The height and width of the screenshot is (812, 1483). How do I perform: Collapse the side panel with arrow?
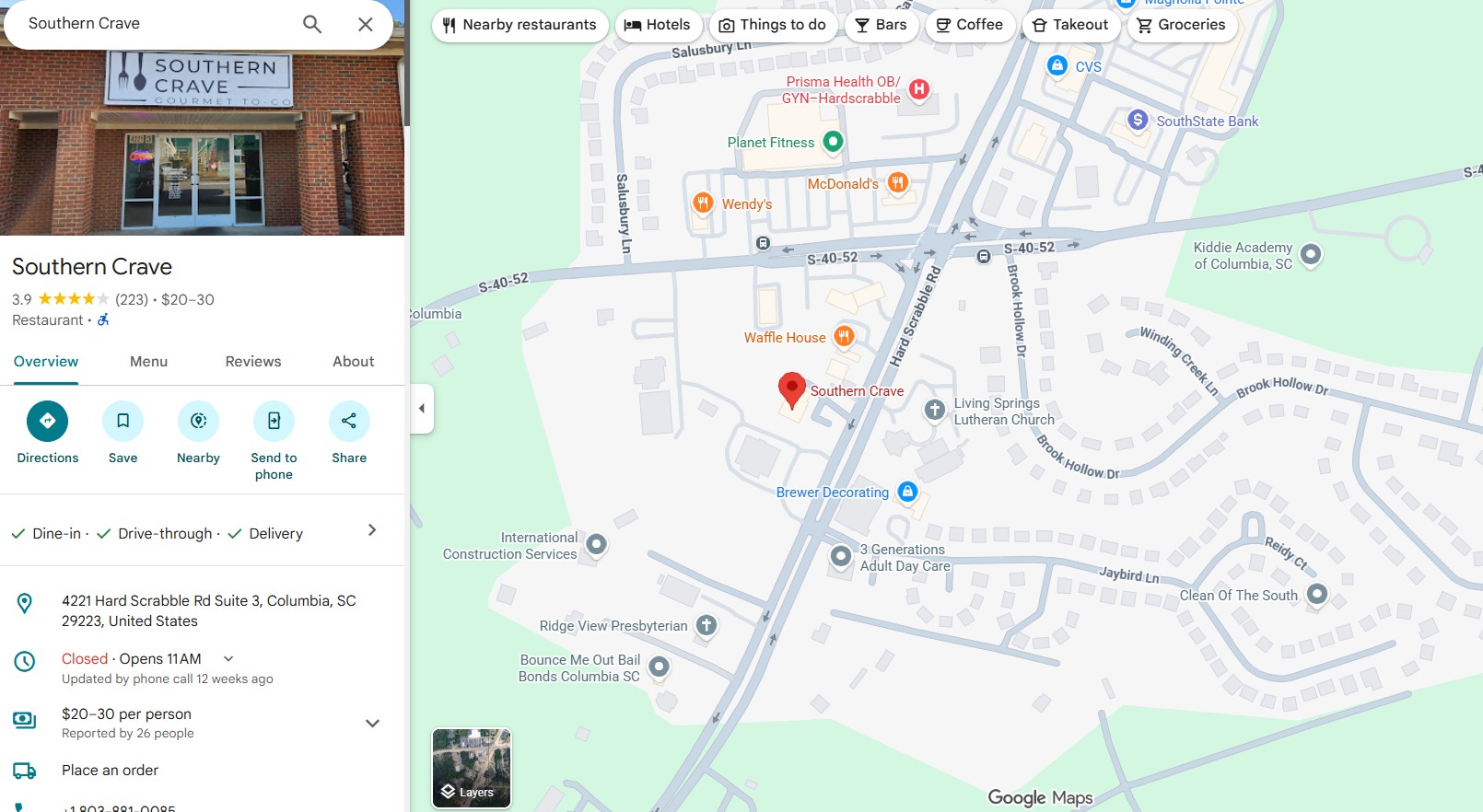click(x=422, y=408)
